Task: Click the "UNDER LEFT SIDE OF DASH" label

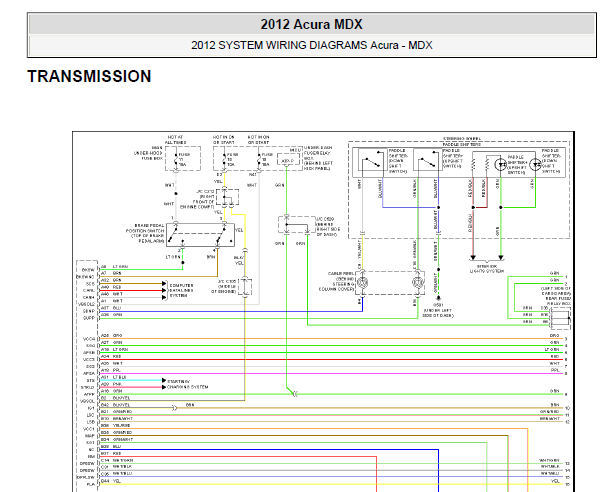Action: pyautogui.click(x=438, y=313)
